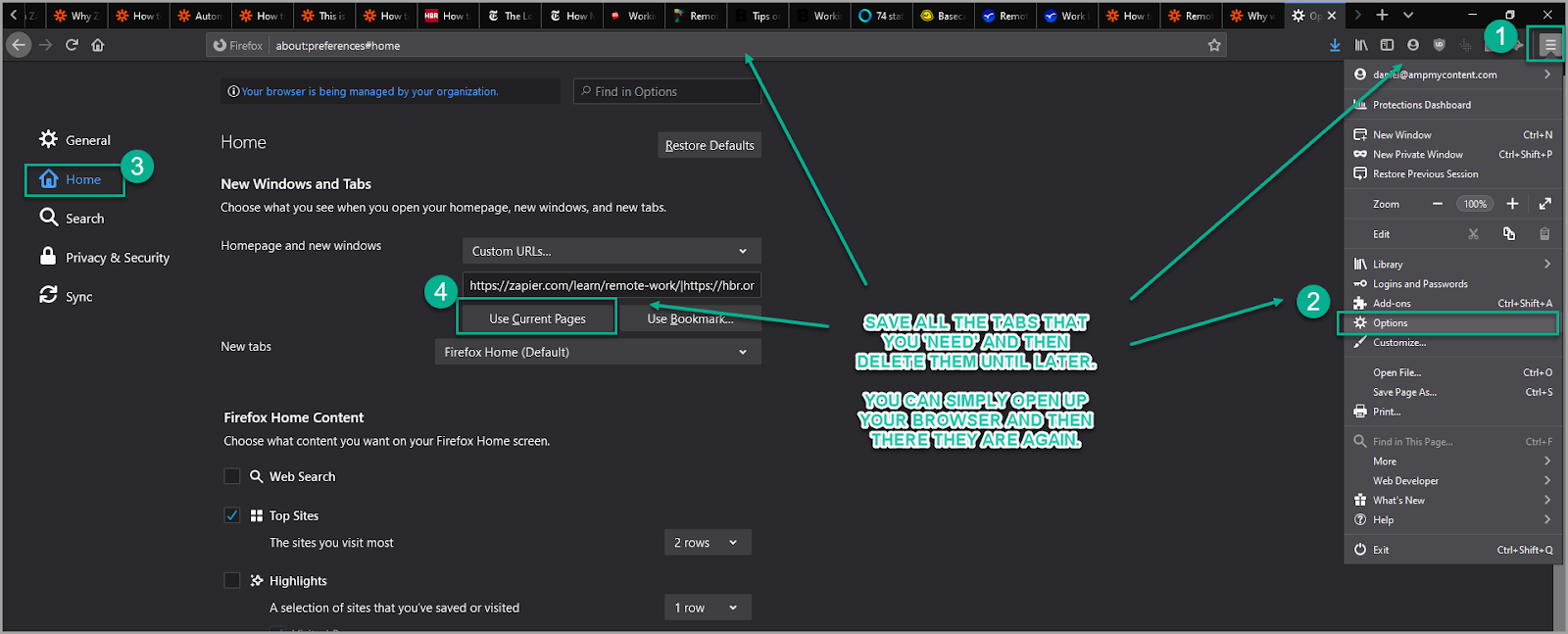Open Homepage and new windows dropdown
Screen dimensions: 1568x634
pyautogui.click(x=612, y=251)
